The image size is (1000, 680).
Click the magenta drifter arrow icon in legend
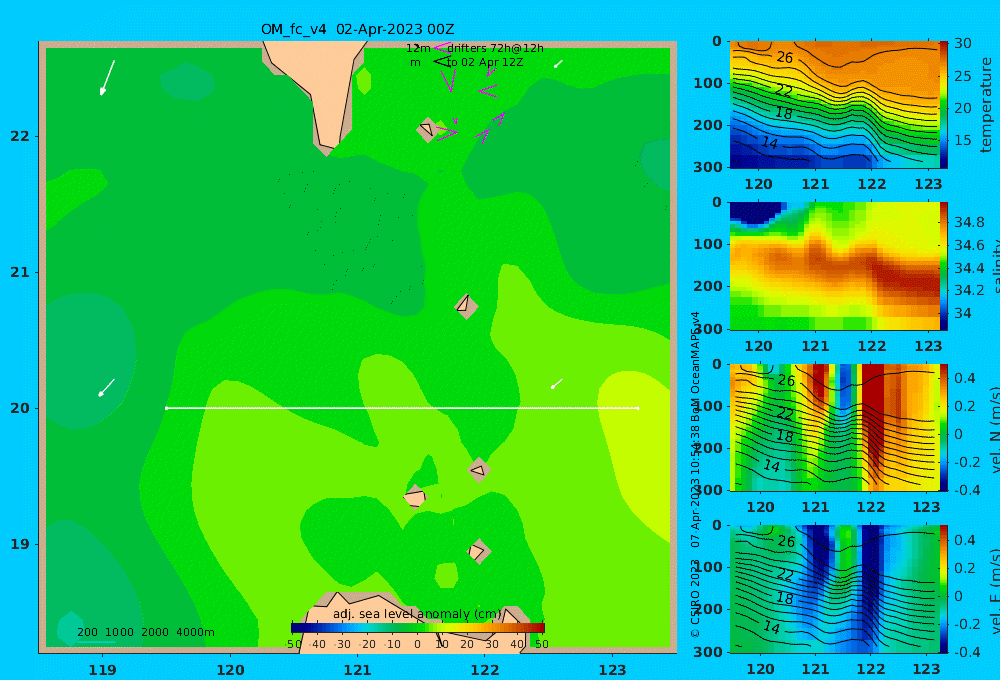point(441,48)
